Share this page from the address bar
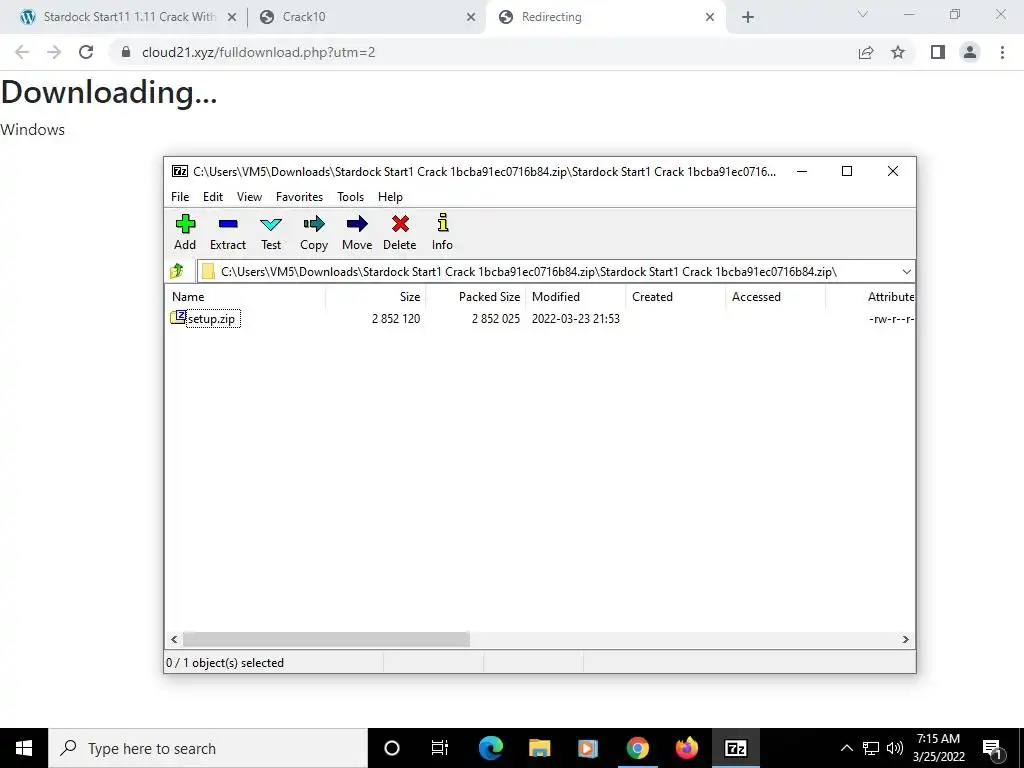Image resolution: width=1024 pixels, height=768 pixels. point(866,52)
